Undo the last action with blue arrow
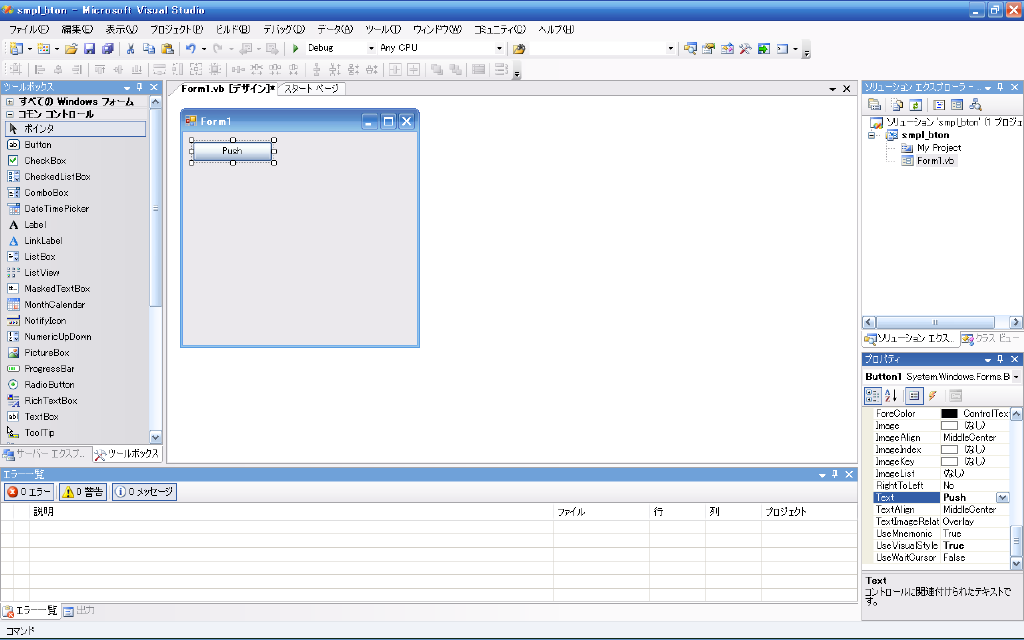This screenshot has height=640, width=1024. (x=190, y=48)
